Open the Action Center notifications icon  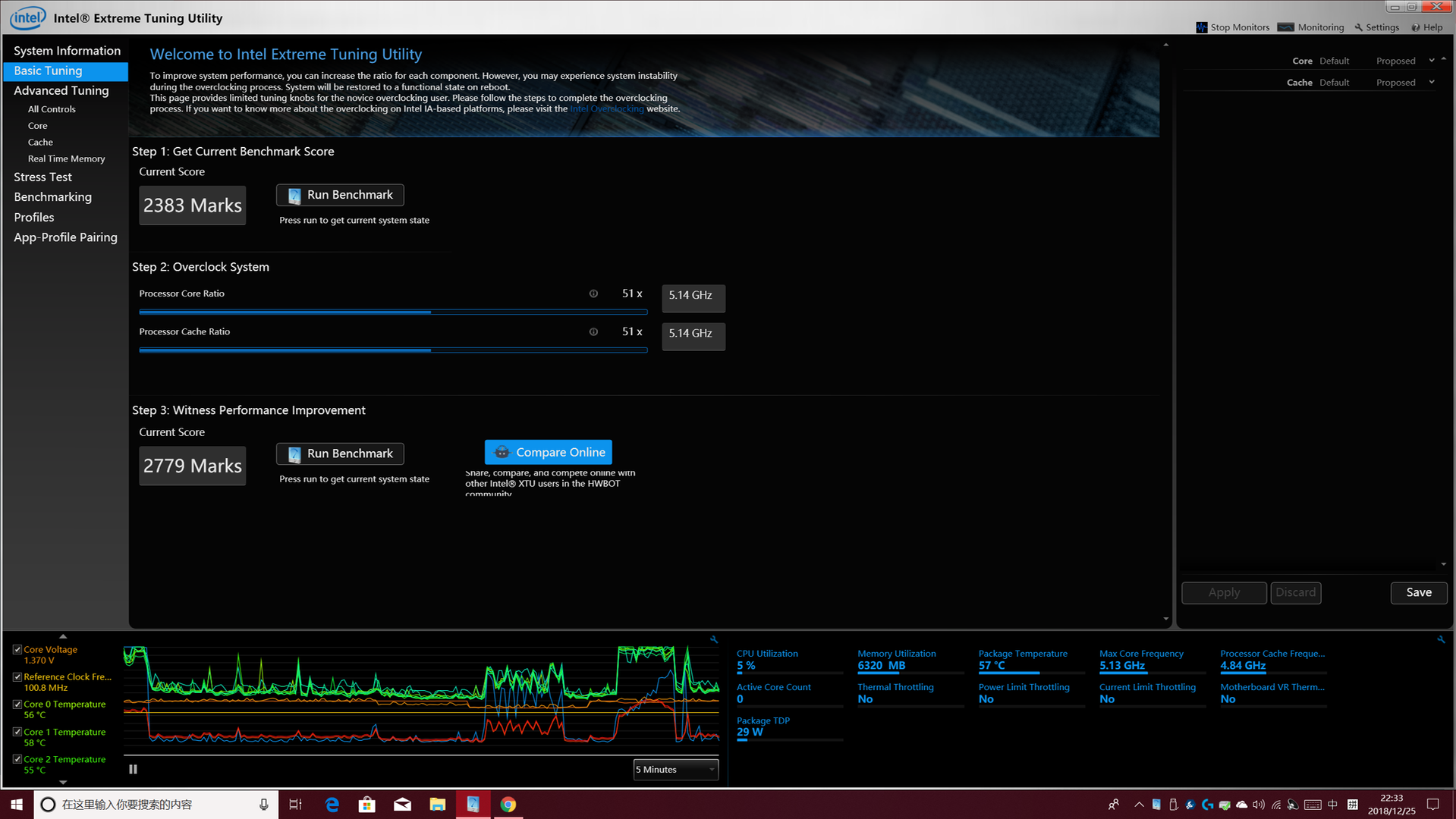pos(1433,805)
